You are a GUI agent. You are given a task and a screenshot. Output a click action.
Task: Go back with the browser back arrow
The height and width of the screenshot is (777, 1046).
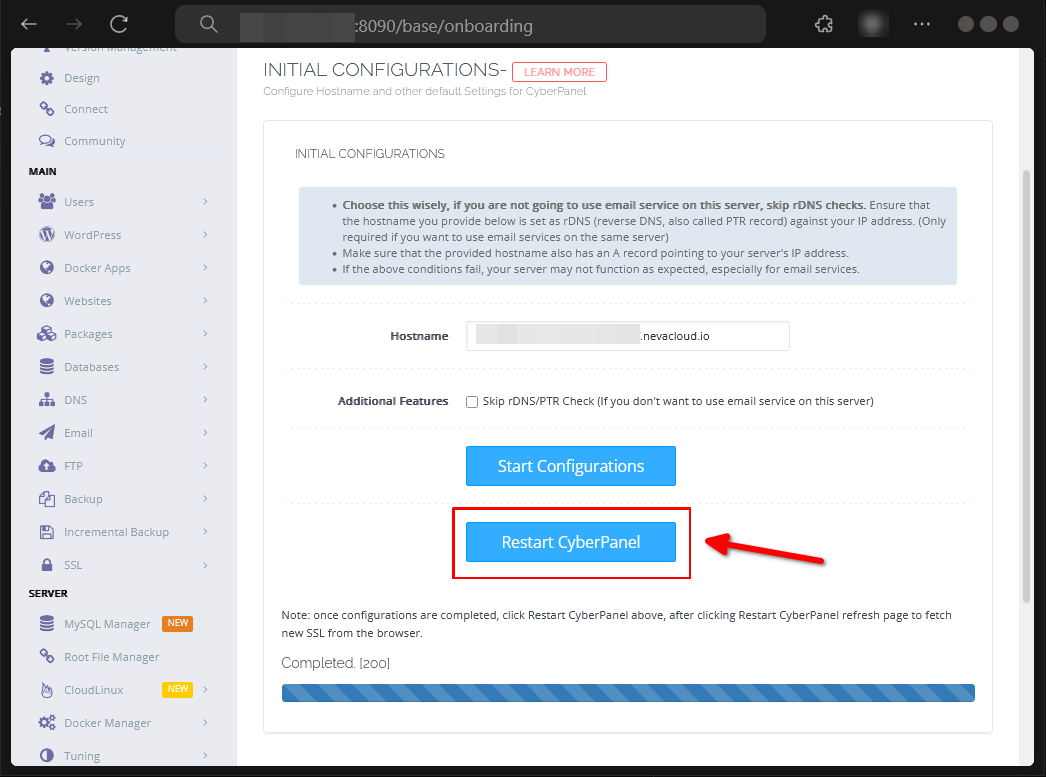(29, 25)
